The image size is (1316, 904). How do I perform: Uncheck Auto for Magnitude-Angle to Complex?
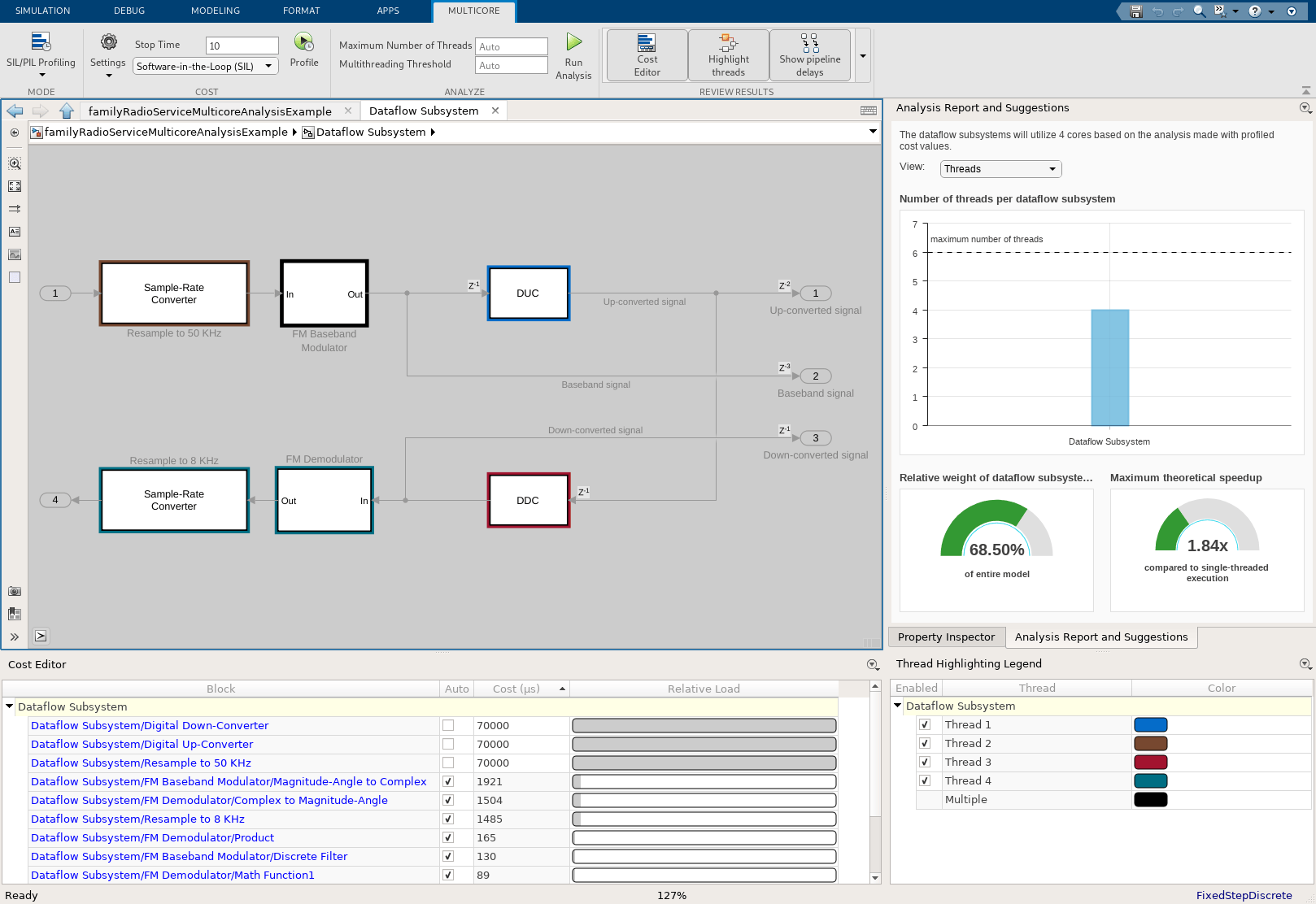(x=448, y=781)
